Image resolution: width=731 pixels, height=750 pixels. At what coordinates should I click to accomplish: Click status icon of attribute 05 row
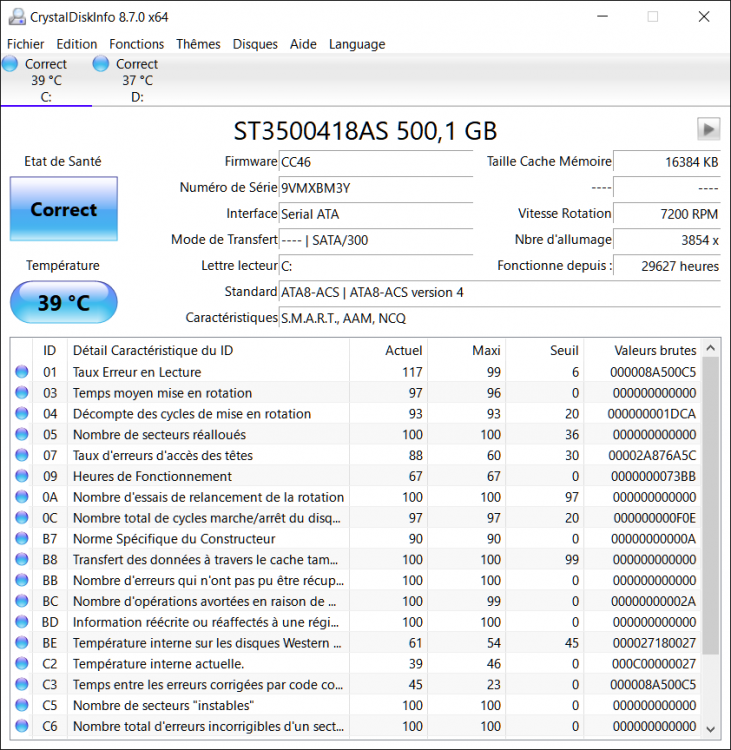coord(22,435)
